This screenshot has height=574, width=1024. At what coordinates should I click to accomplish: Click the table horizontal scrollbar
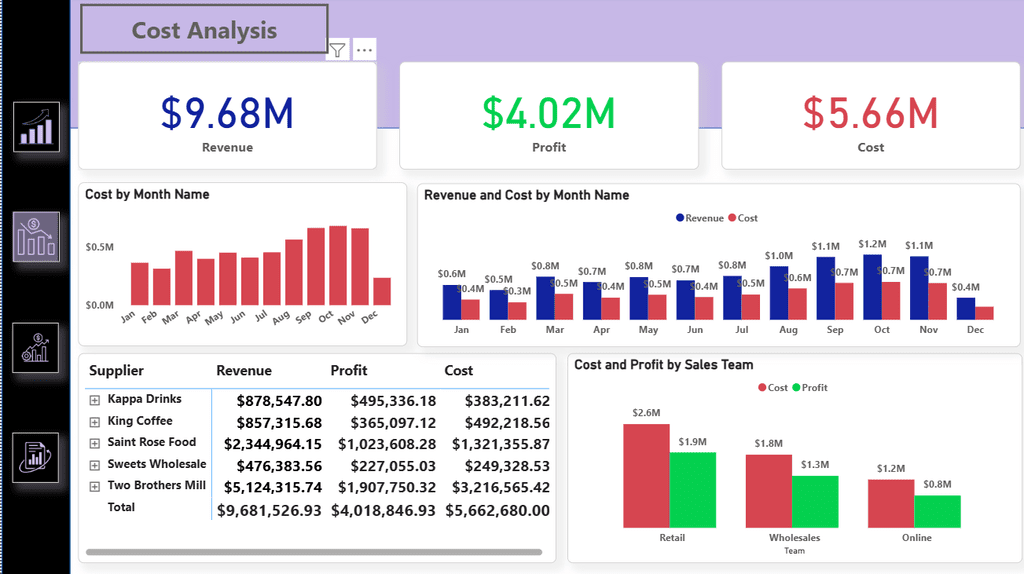click(314, 552)
